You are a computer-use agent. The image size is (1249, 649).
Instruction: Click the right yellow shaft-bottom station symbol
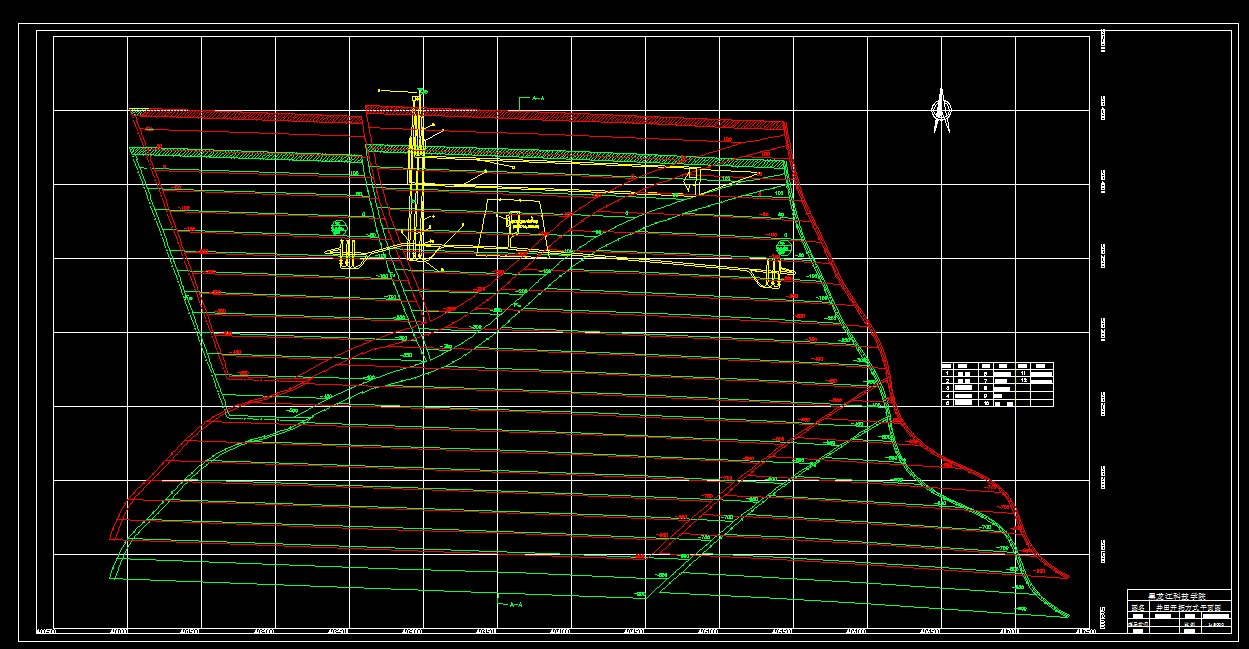pos(773,273)
